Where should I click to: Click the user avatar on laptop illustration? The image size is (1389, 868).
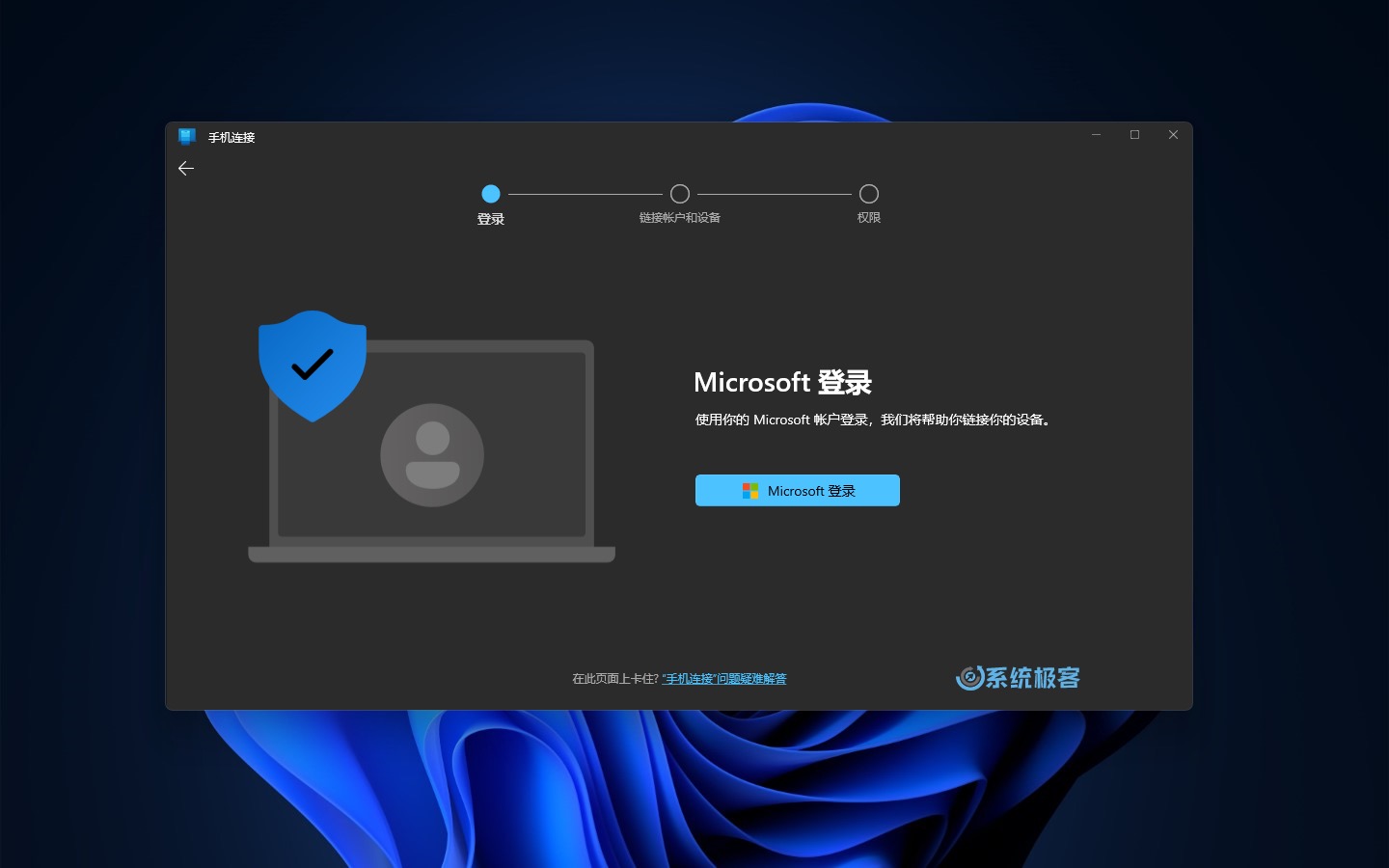click(x=432, y=454)
